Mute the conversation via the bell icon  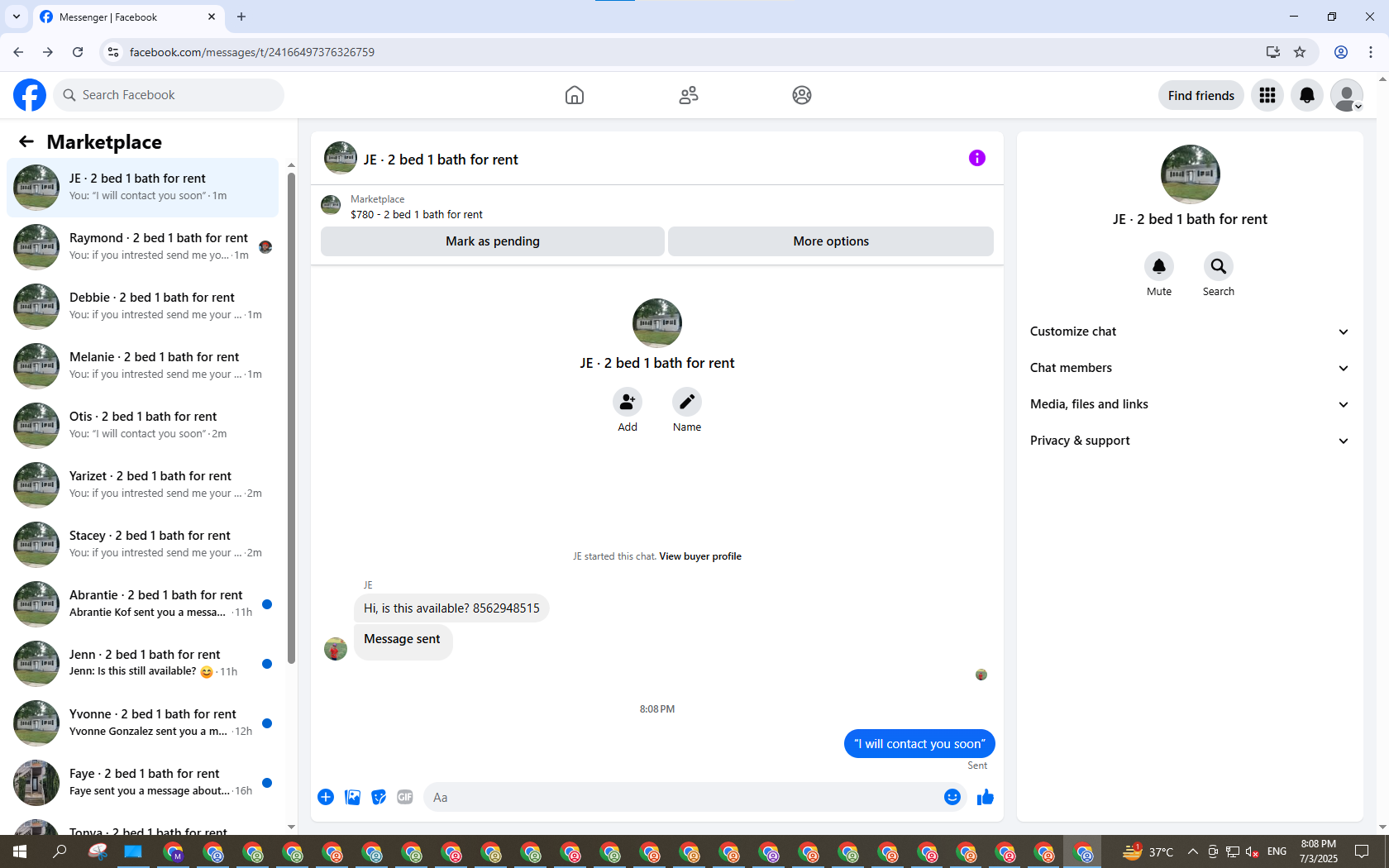click(1159, 266)
